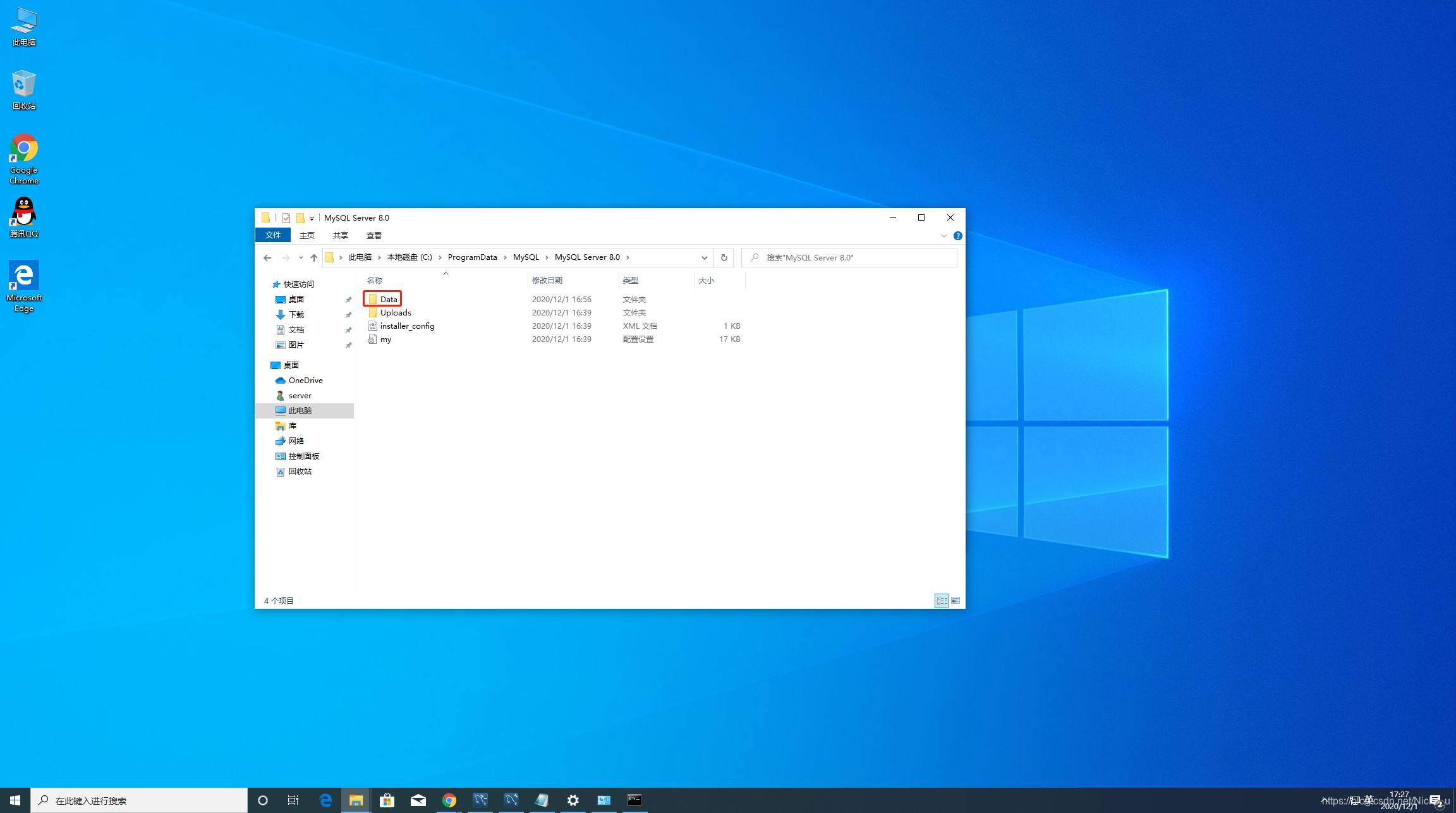
Task: Open Settings gear in the taskbar
Action: (x=573, y=800)
